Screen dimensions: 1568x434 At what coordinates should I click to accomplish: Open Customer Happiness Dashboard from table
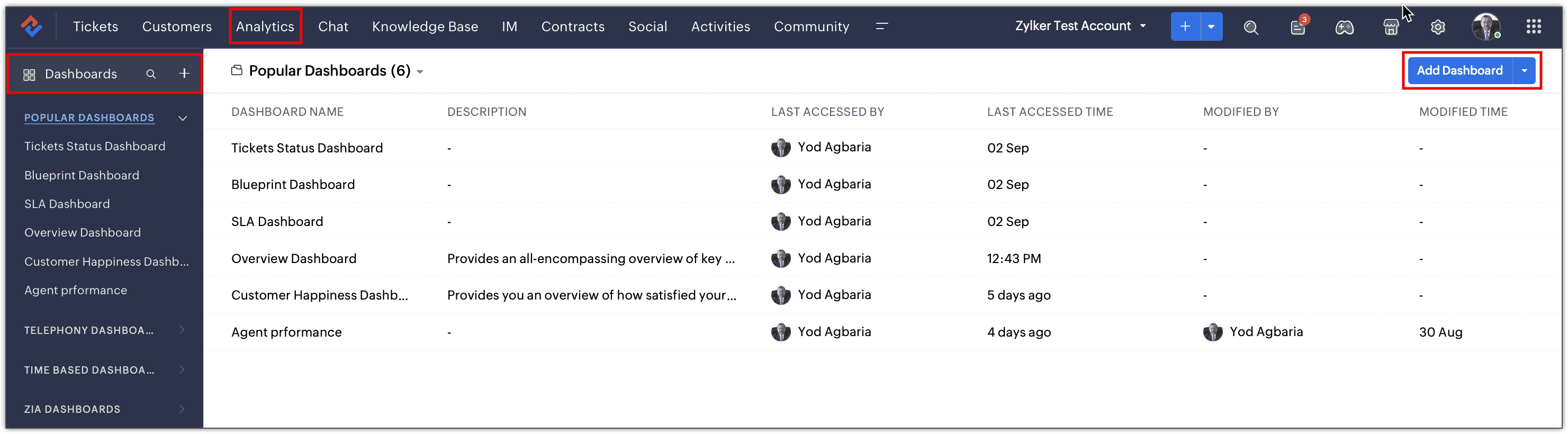[320, 295]
